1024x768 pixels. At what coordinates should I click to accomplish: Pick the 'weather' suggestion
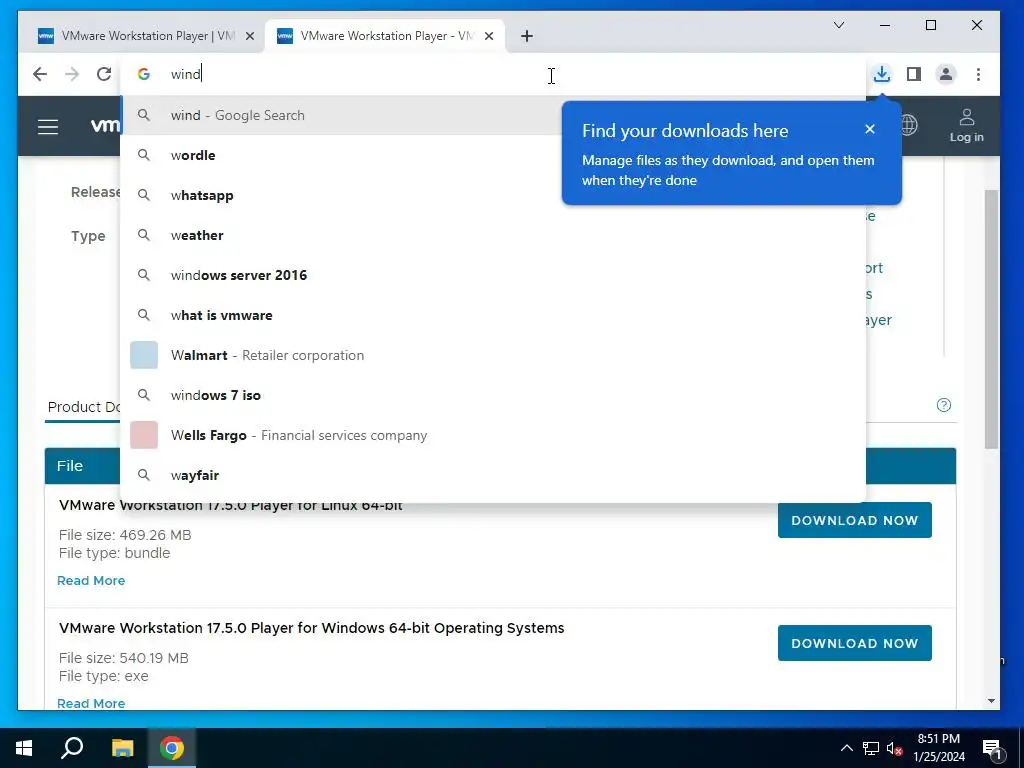493,235
